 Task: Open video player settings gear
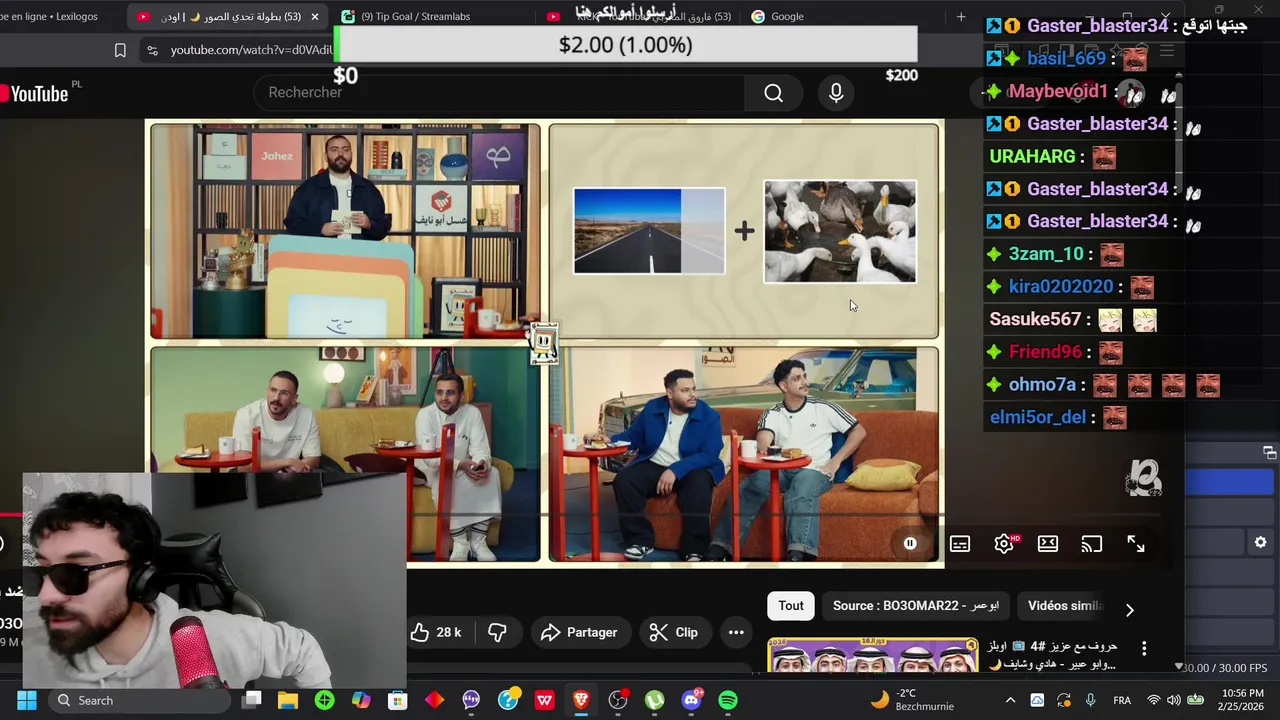1004,543
